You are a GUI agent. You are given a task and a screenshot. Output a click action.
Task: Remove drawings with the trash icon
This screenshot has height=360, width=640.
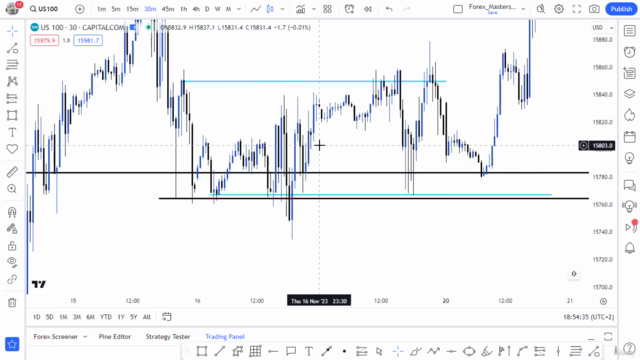click(x=12, y=302)
